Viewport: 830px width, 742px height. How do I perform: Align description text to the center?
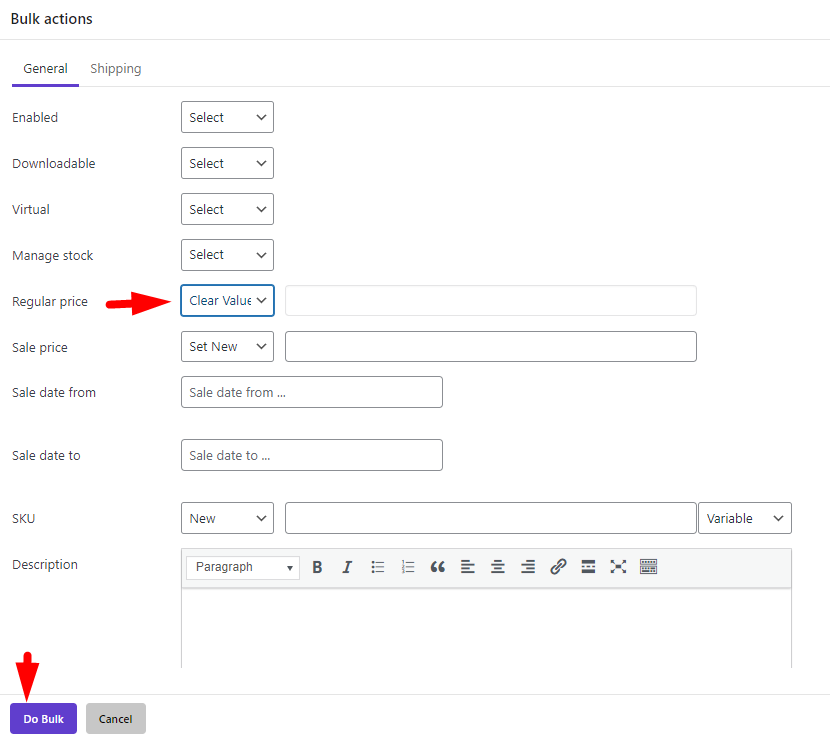point(497,567)
